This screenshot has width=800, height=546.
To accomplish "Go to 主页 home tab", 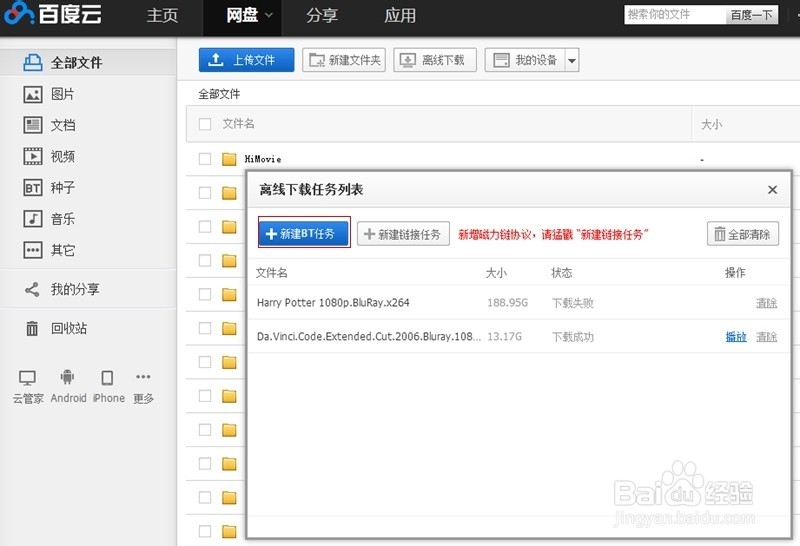I will pos(162,15).
